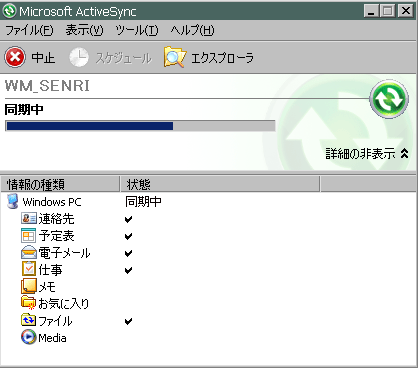Open the ヘルプ(H) menu

pos(192,30)
